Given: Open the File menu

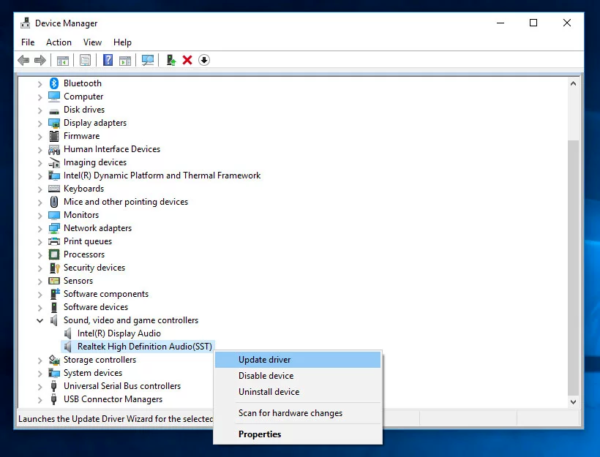Looking at the screenshot, I should [x=28, y=42].
